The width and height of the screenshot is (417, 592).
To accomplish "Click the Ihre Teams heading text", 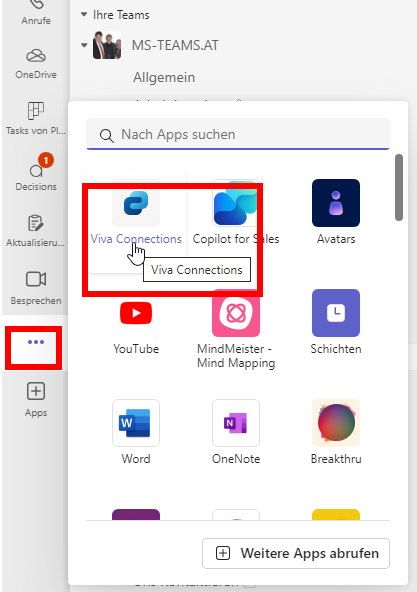I will pos(121,15).
